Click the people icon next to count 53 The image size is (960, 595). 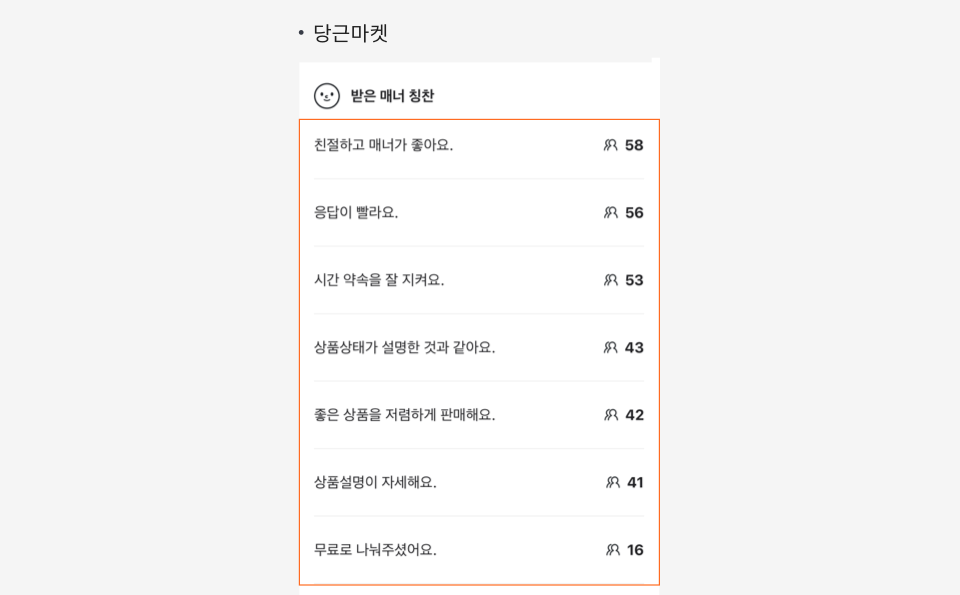pyautogui.click(x=610, y=280)
